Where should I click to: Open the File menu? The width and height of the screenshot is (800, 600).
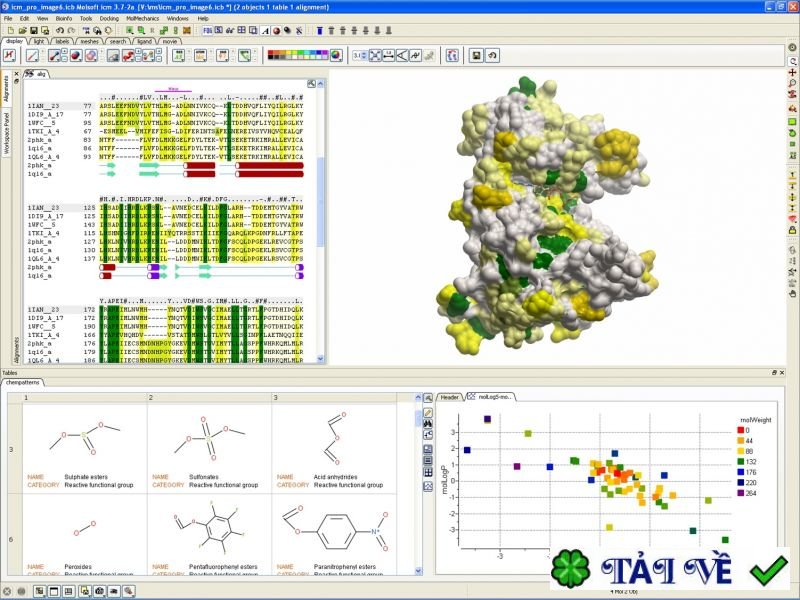(8, 18)
